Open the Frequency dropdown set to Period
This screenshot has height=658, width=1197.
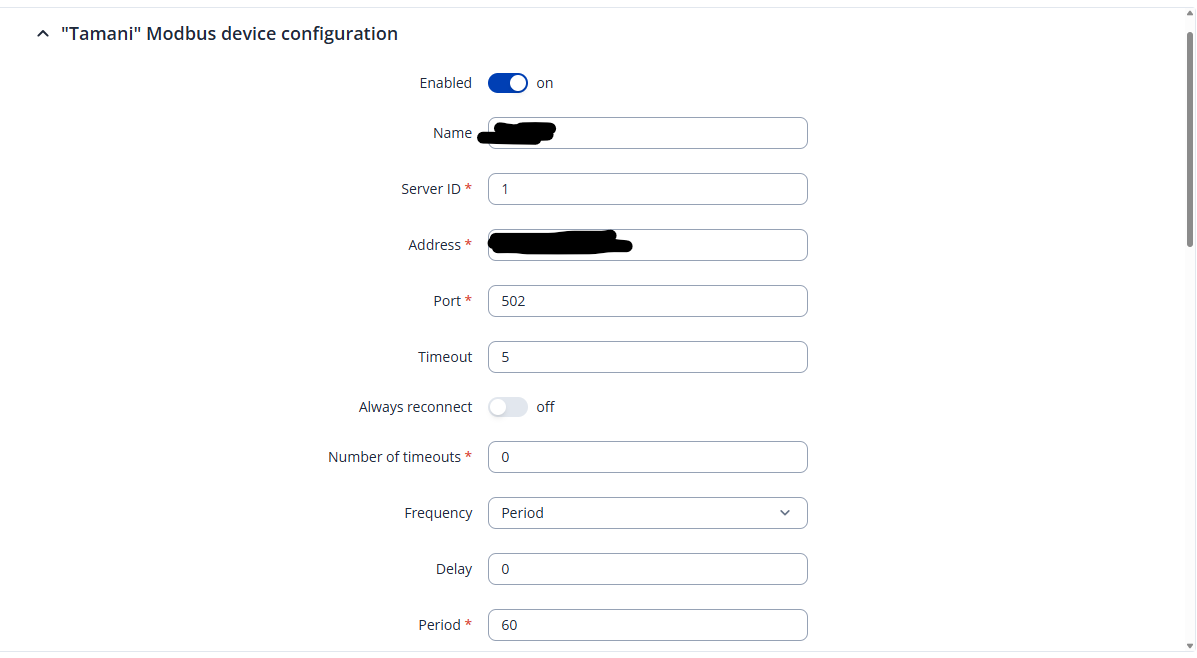coord(647,513)
